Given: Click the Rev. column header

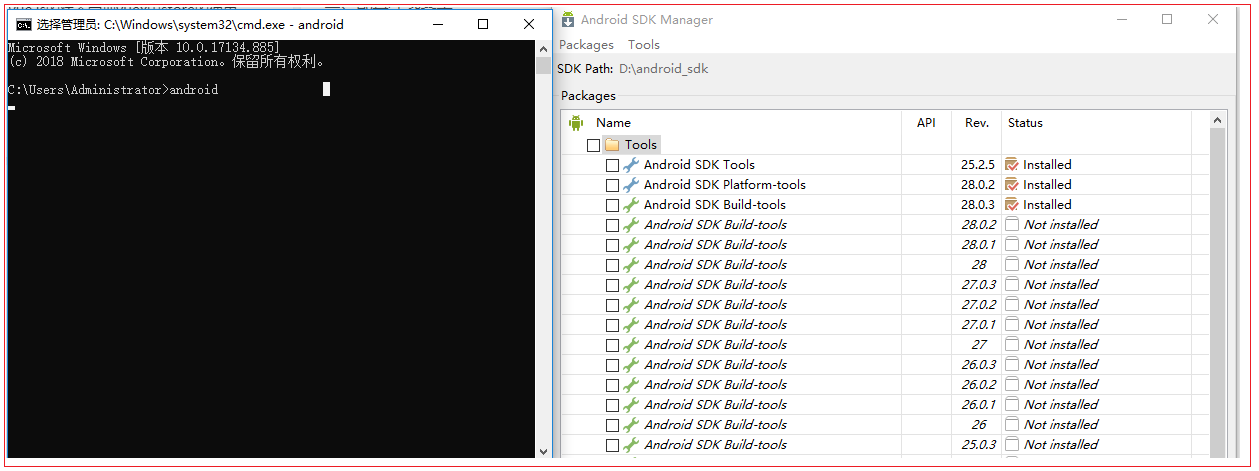Looking at the screenshot, I should click(977, 123).
